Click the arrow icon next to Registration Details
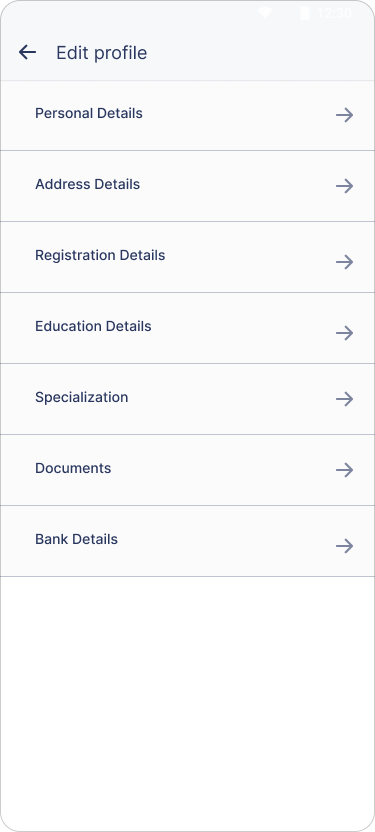 click(x=344, y=262)
